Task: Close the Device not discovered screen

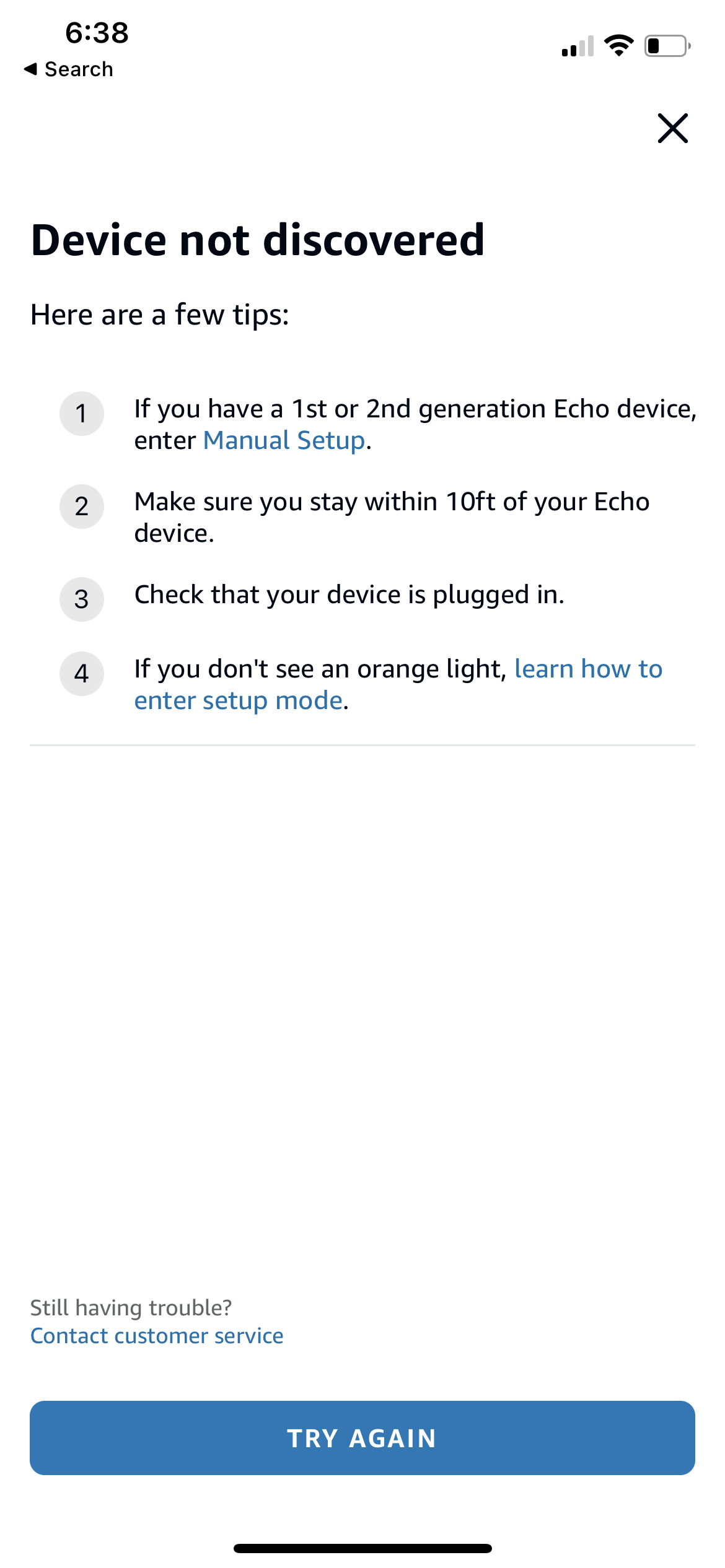Action: [672, 128]
